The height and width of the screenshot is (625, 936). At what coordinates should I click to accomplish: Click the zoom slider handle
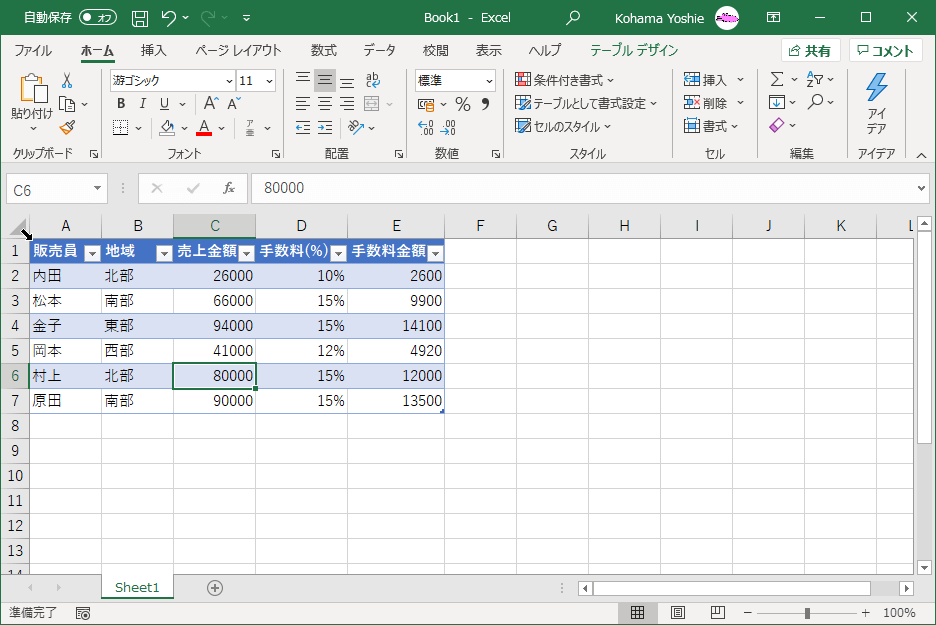pyautogui.click(x=807, y=613)
